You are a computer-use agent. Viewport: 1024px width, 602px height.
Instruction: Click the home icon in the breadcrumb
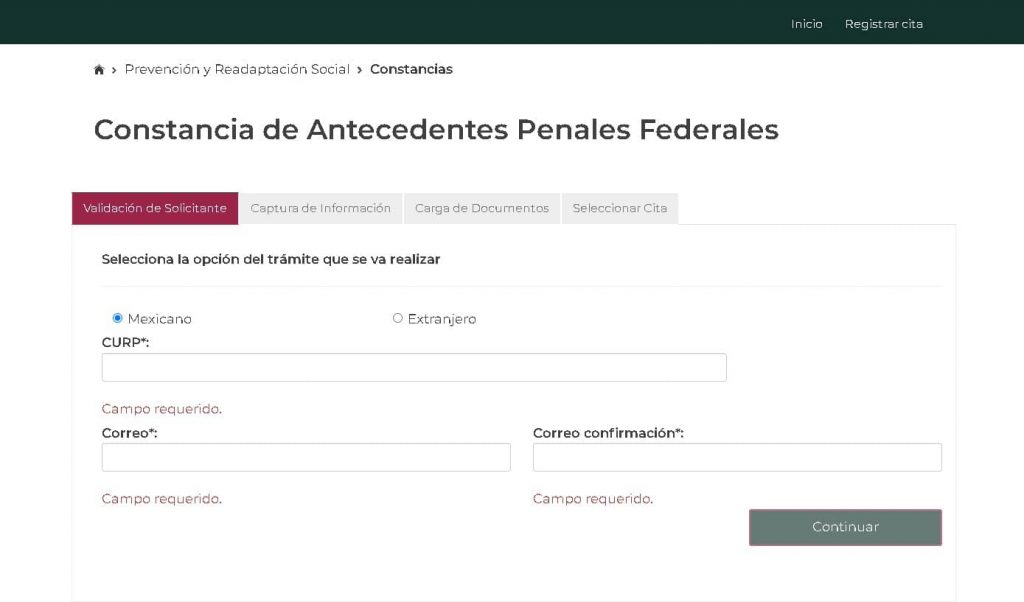(x=99, y=69)
